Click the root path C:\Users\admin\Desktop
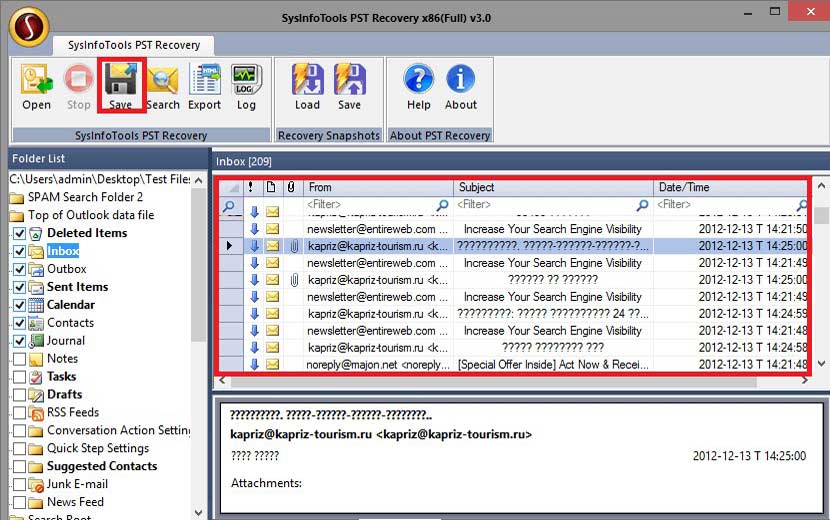This screenshot has width=830, height=520. click(100, 179)
